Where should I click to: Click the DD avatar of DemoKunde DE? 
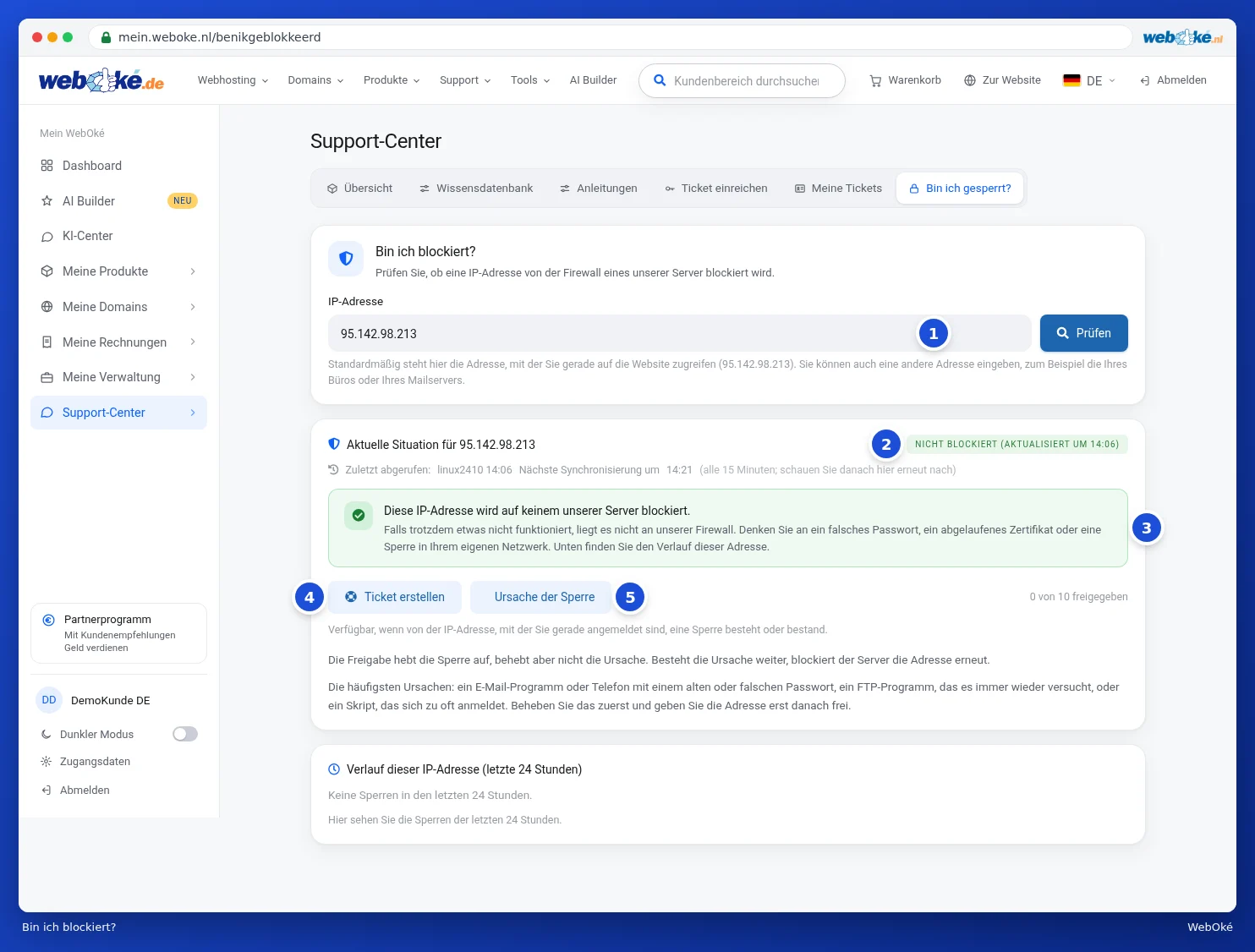coord(49,700)
